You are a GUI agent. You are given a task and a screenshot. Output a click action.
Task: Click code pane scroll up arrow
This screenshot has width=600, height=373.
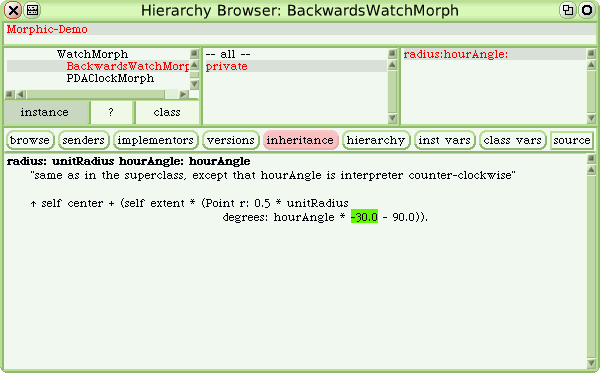(x=591, y=169)
